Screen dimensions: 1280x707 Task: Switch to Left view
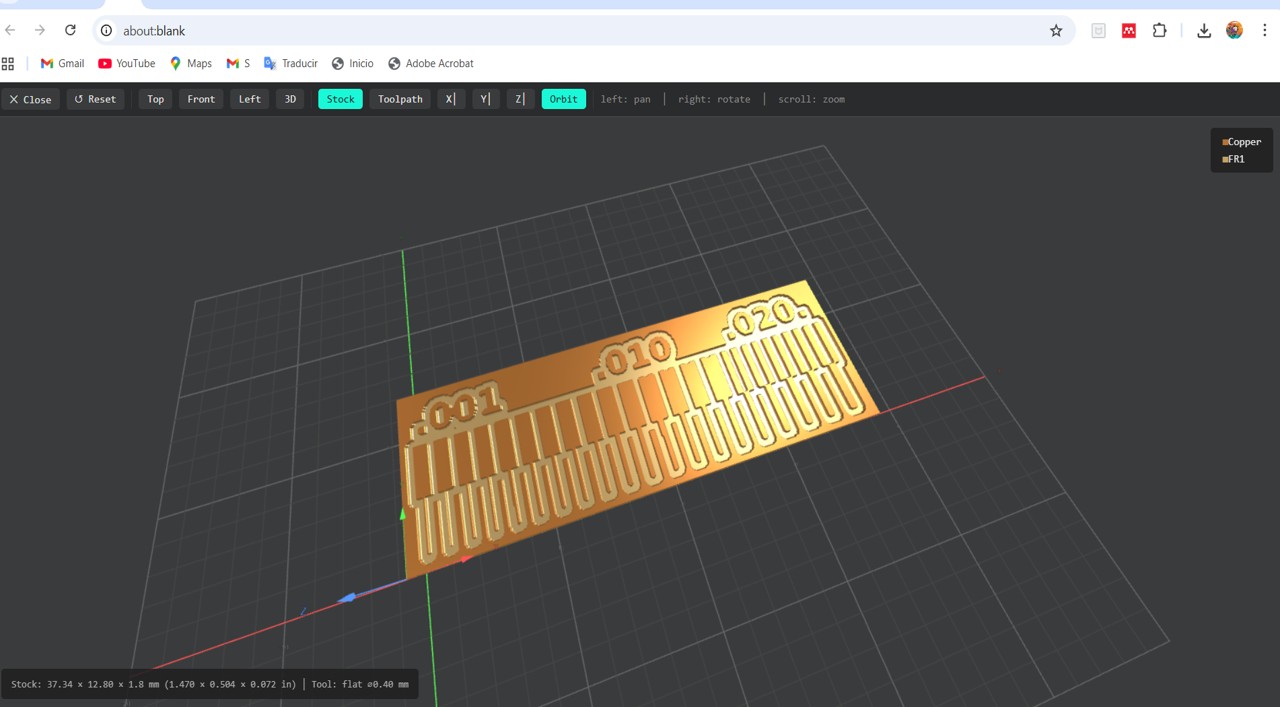click(249, 99)
